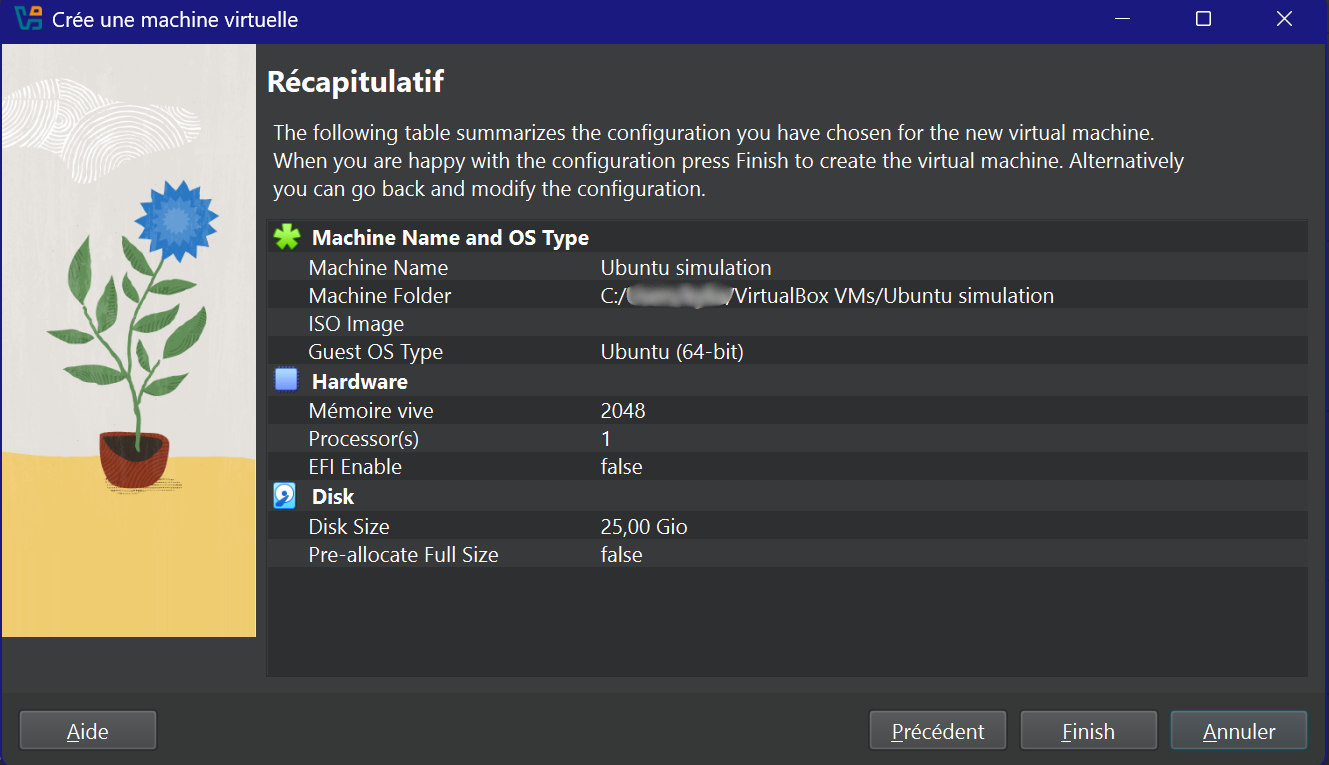Click the Processor(s) count value
The height and width of the screenshot is (765, 1329).
[x=605, y=438]
